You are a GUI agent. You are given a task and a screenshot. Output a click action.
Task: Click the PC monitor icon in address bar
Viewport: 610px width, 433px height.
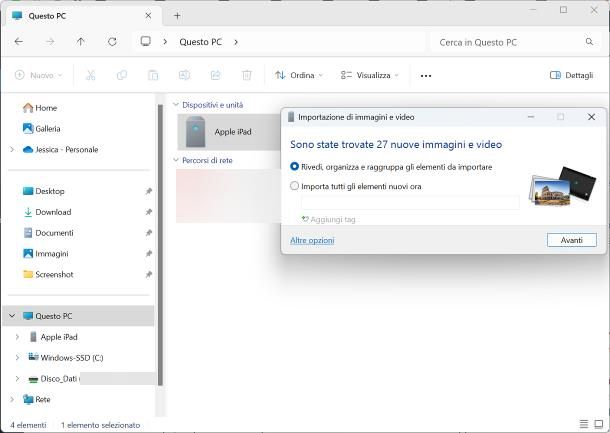145,41
